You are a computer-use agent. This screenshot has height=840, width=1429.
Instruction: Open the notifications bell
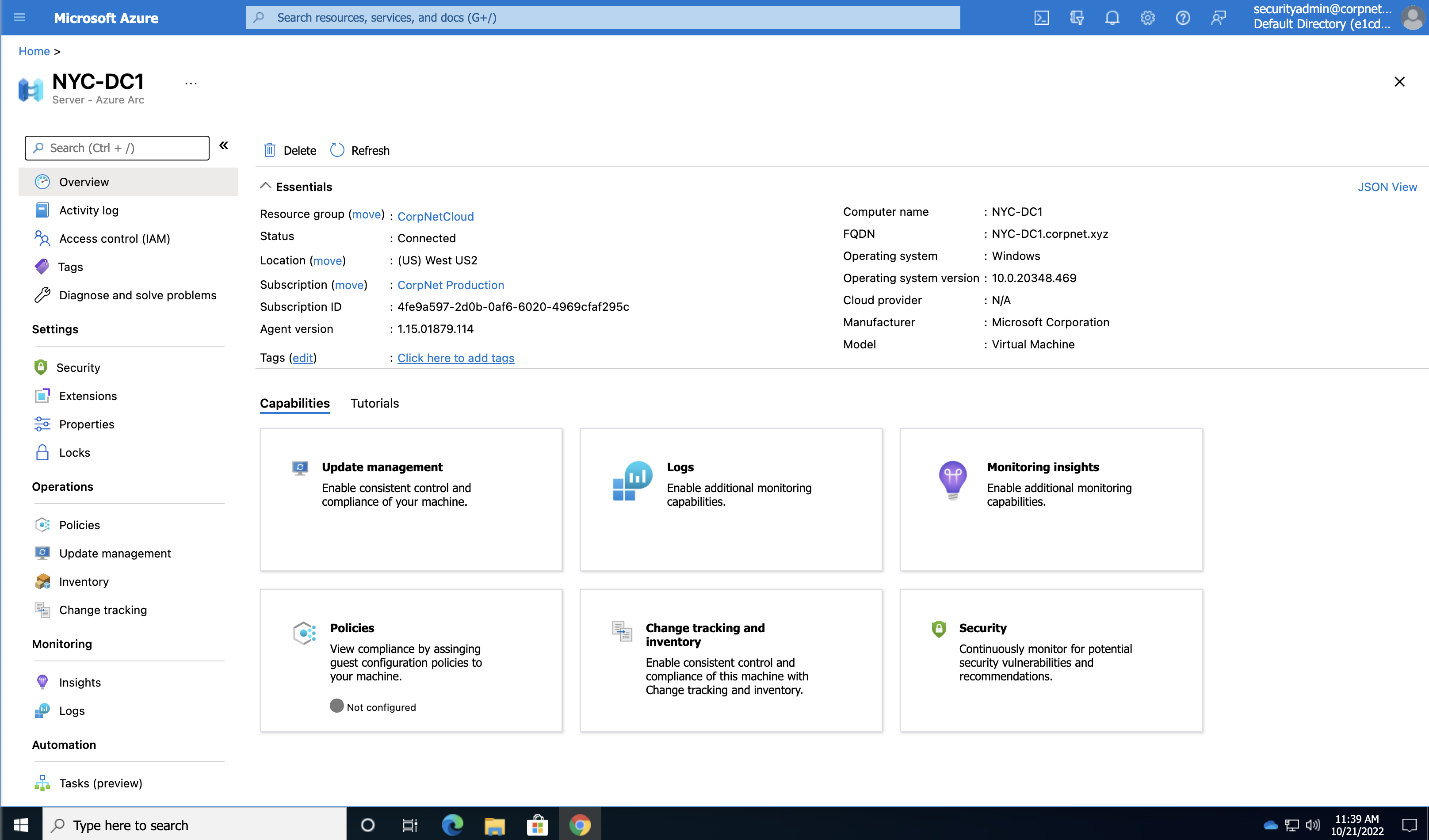1112,18
